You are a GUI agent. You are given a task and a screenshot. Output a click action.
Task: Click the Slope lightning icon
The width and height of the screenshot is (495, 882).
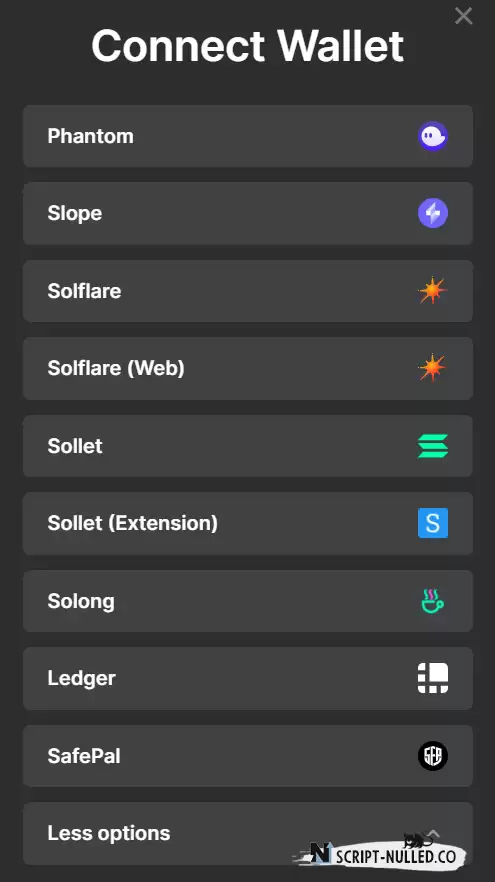(433, 213)
